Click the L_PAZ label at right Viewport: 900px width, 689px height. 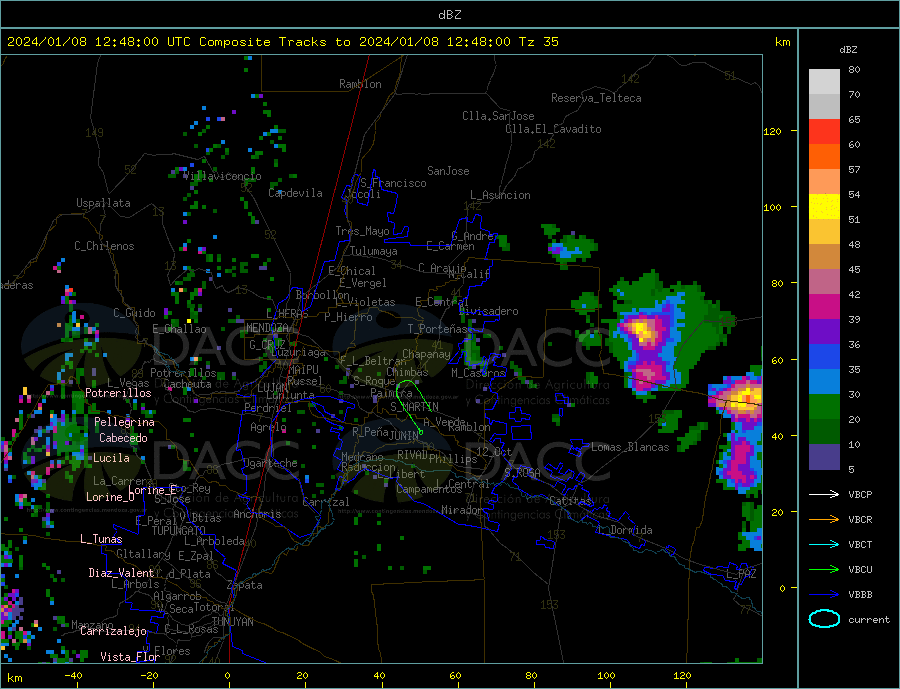742,574
